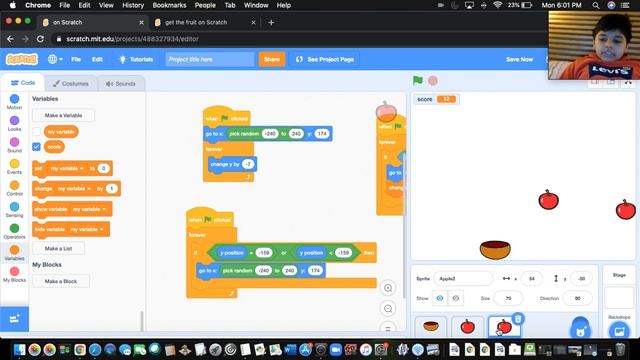This screenshot has width=640, height=360.
Task: Select the Sound block category
Action: [x=14, y=145]
